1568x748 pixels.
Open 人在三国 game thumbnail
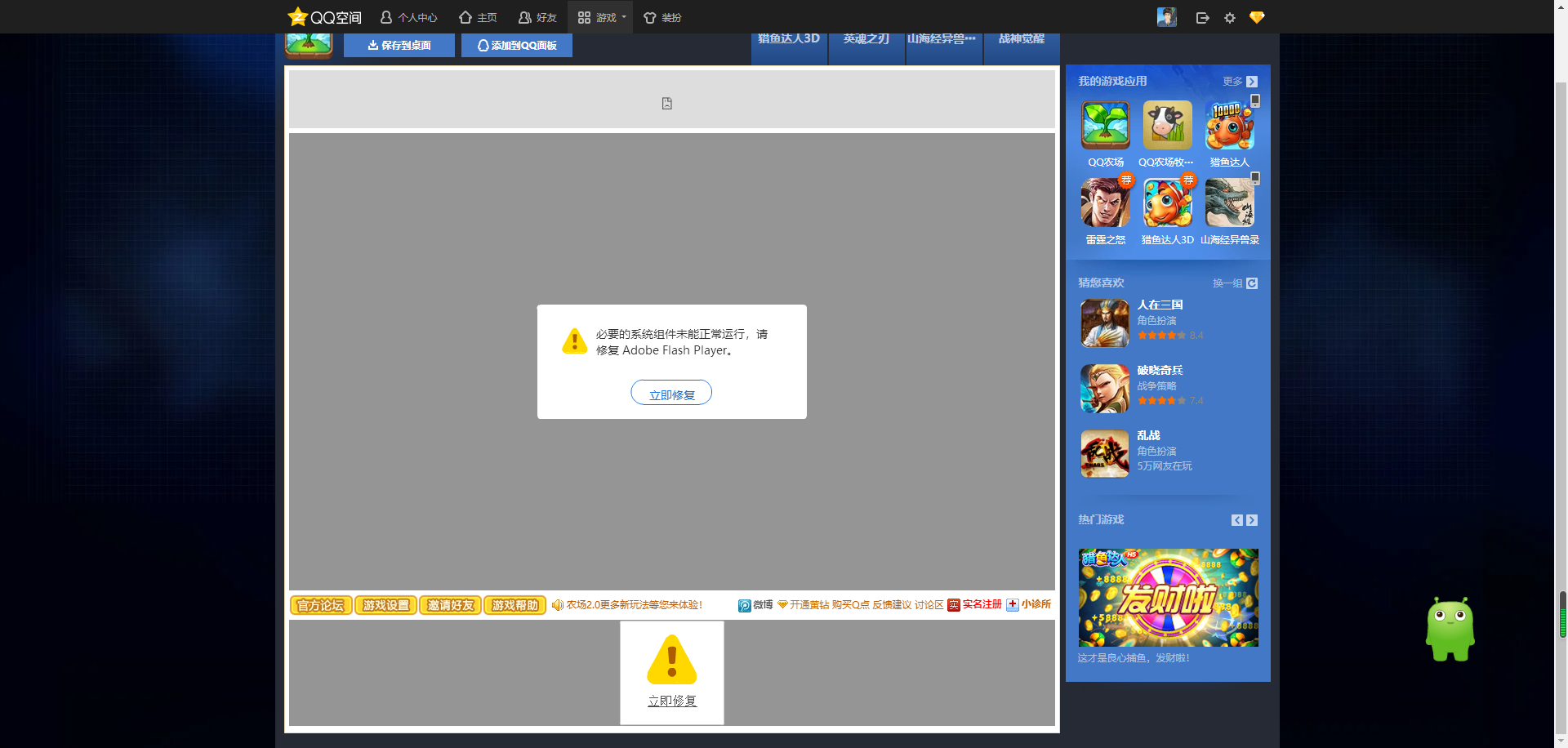[1105, 323]
